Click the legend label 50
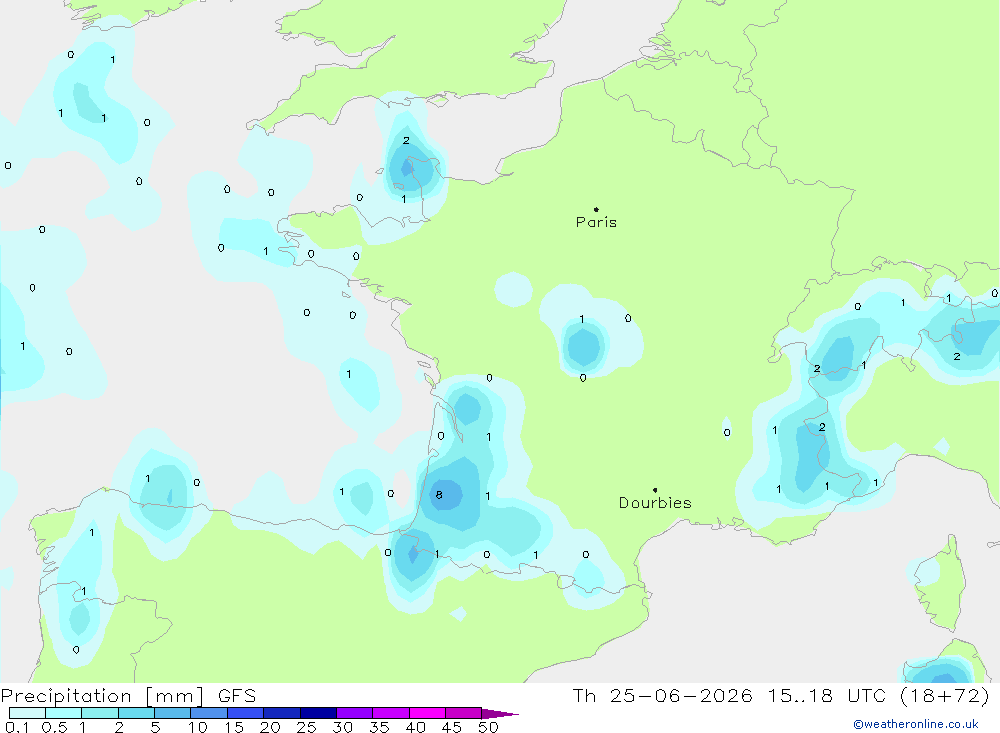 [488, 727]
